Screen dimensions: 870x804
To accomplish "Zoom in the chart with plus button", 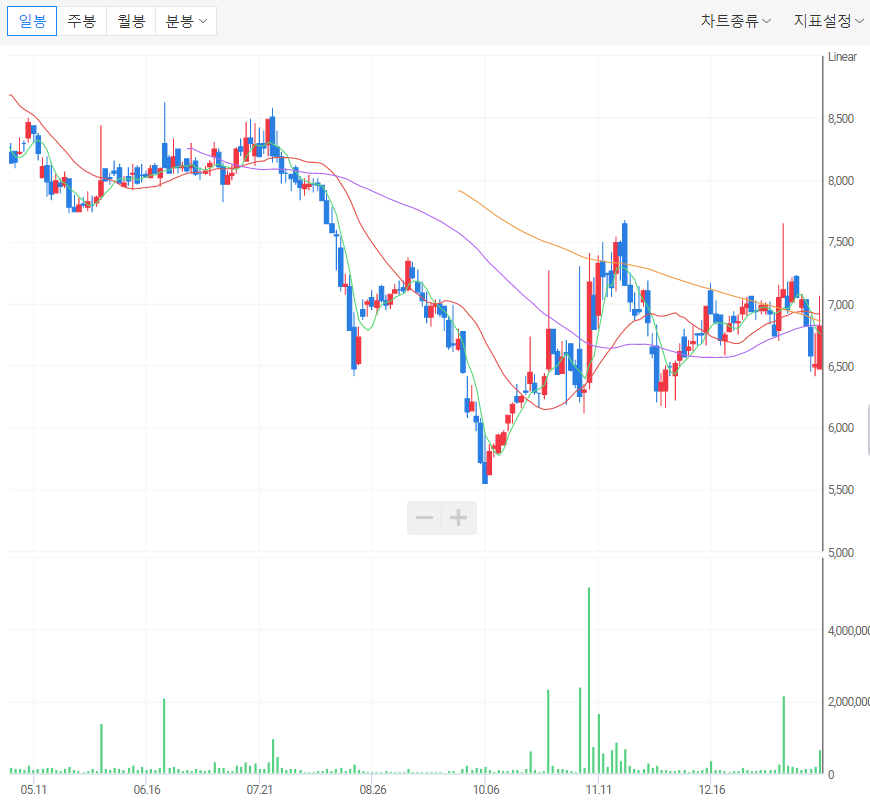I will (x=458, y=518).
